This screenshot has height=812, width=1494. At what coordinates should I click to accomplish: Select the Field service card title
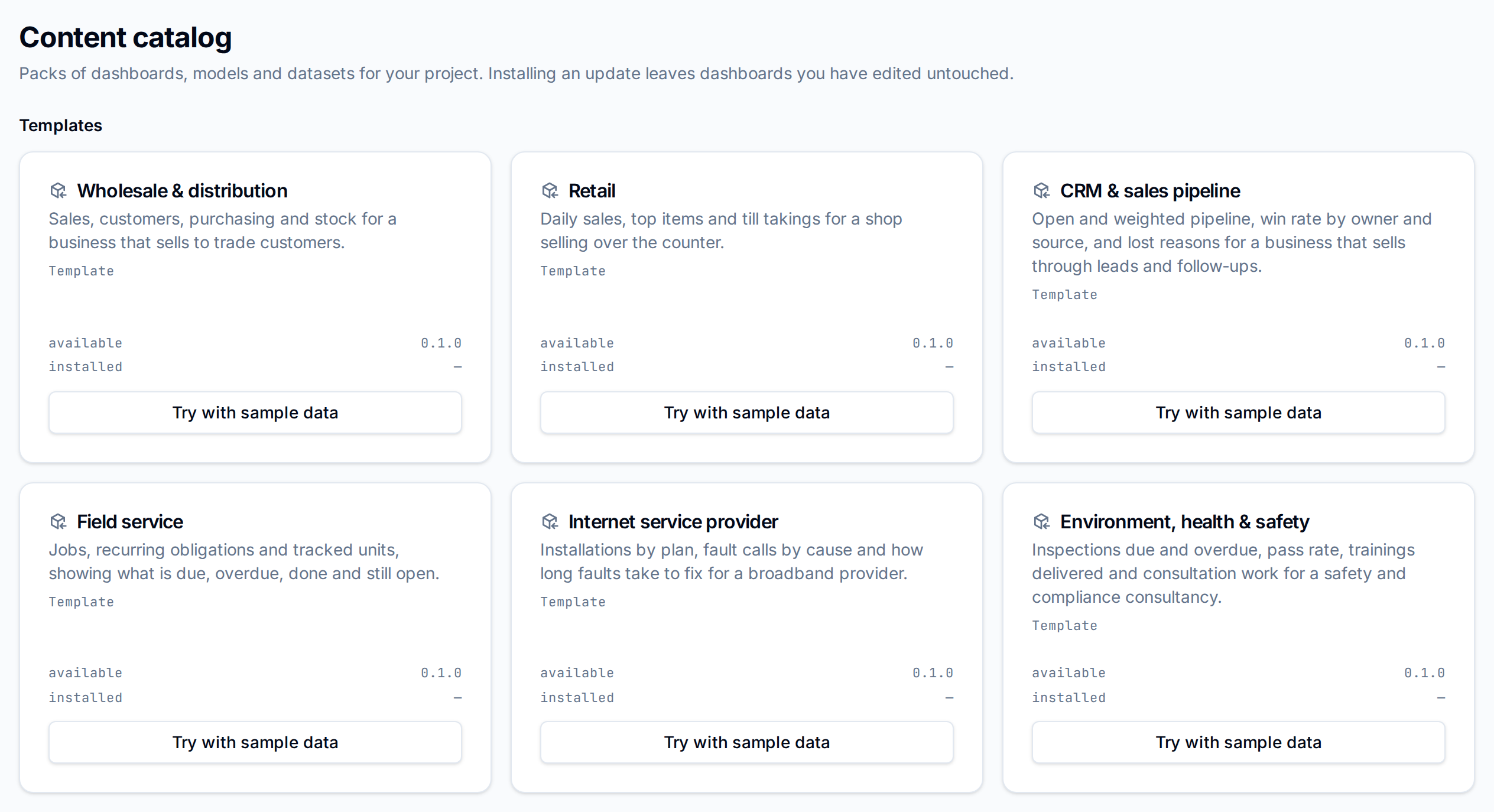click(x=130, y=522)
